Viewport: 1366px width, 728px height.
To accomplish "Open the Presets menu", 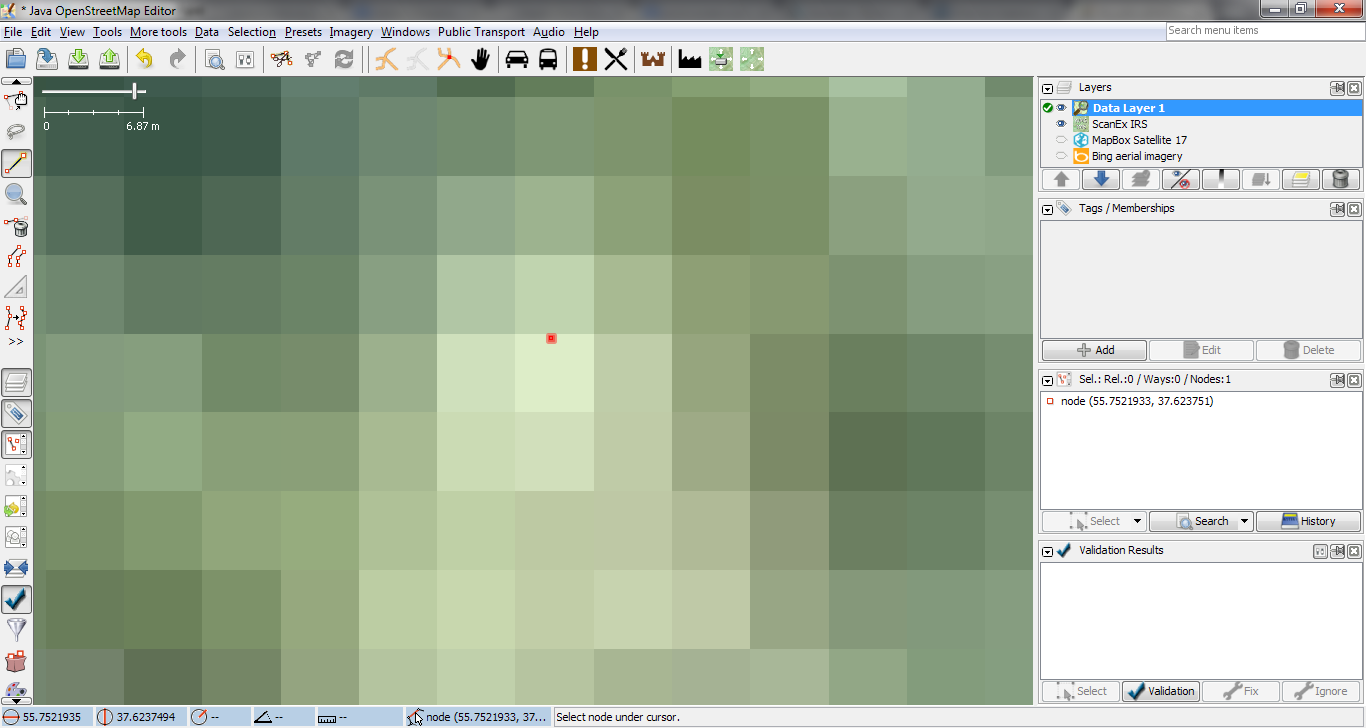I will (303, 32).
